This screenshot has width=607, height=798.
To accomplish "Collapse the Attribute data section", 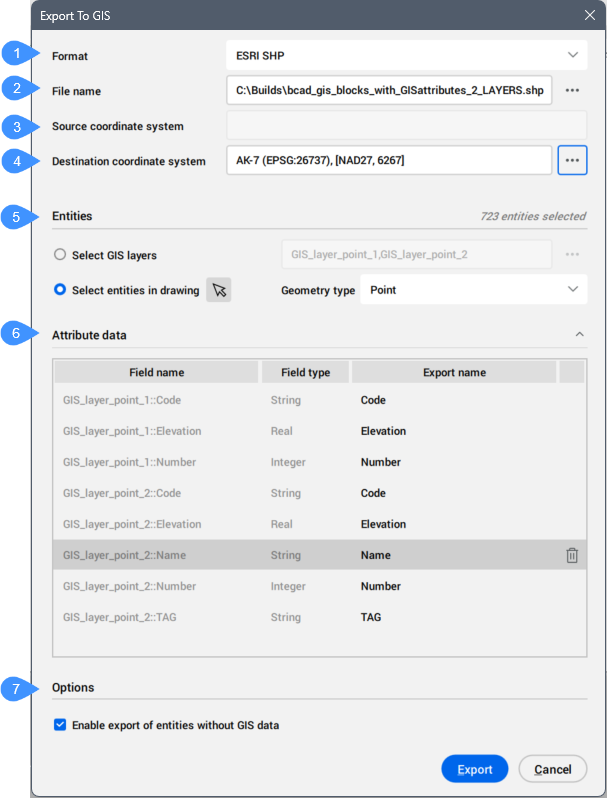I will pyautogui.click(x=579, y=335).
